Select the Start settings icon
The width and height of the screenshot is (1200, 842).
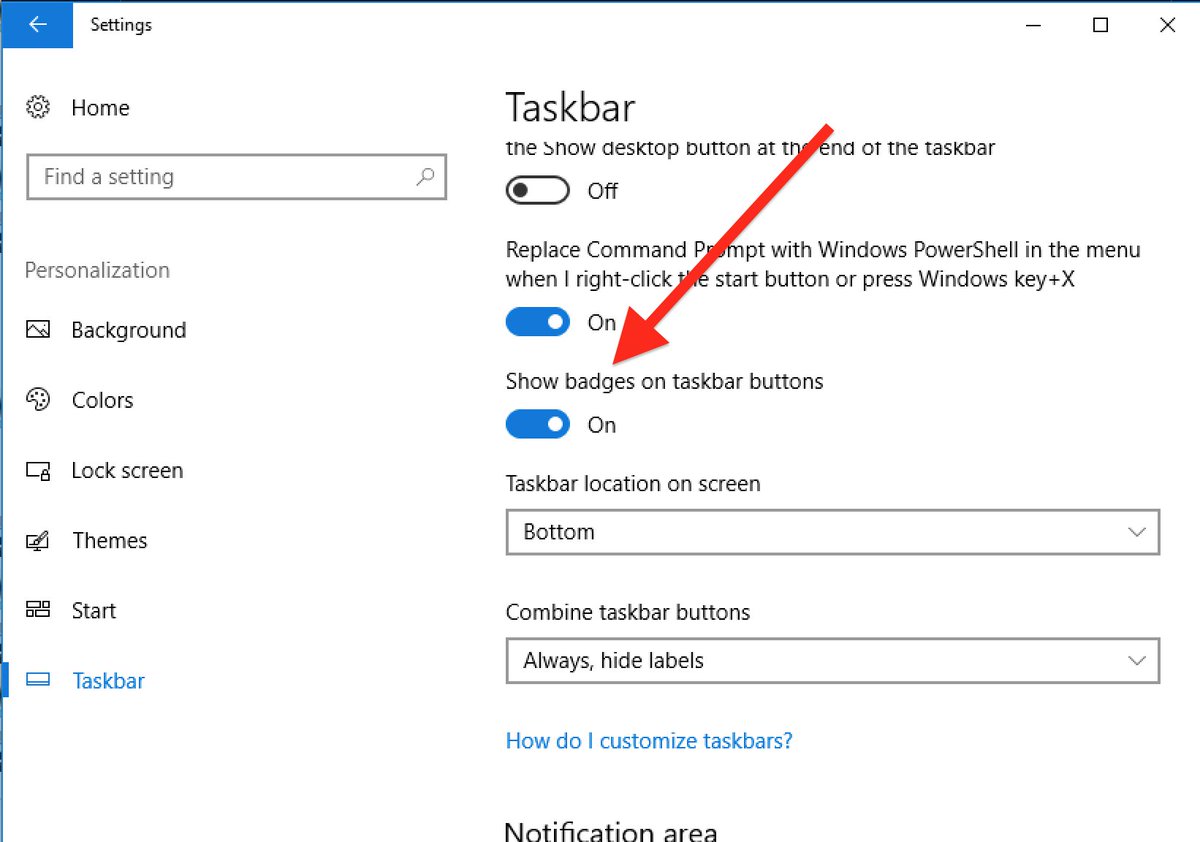coord(37,610)
